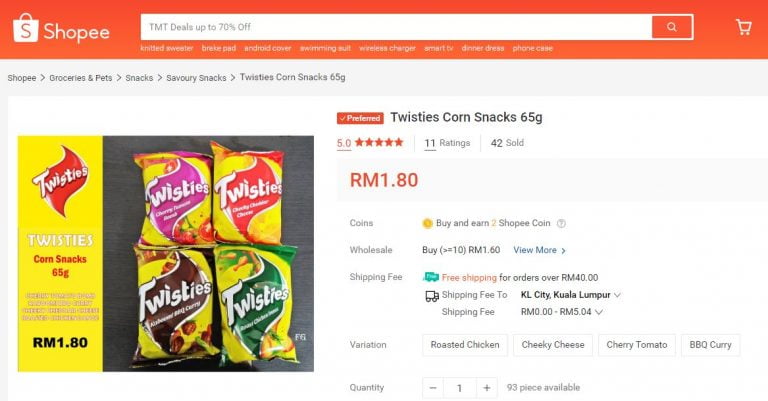Open the Savoury Snacks breadcrumb category
The image size is (768, 401).
point(196,77)
